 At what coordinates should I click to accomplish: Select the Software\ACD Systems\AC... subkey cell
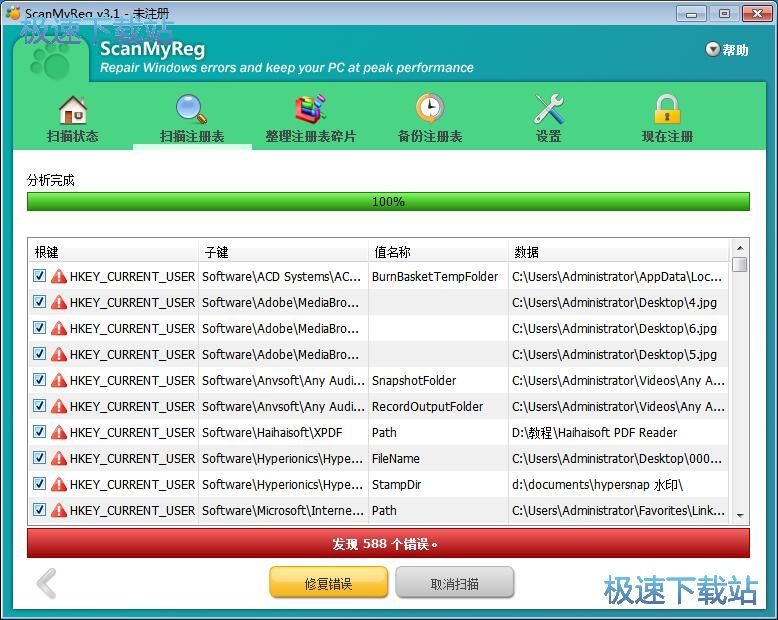(281, 276)
